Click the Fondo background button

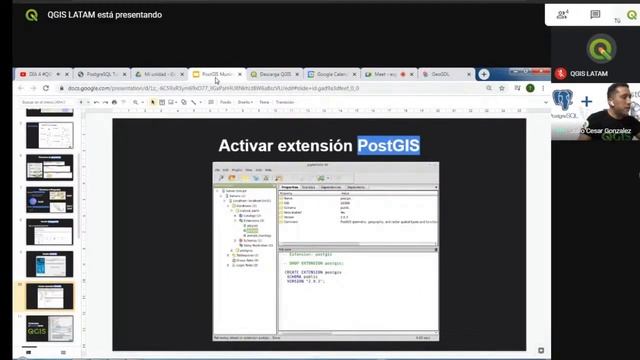coord(226,102)
